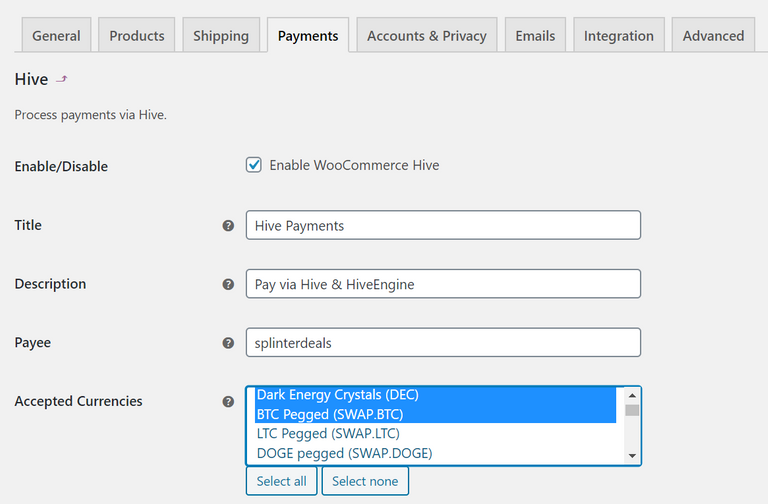This screenshot has height=504, width=768.
Task: Toggle Enable WooCommerce Hive checkbox
Action: [254, 165]
